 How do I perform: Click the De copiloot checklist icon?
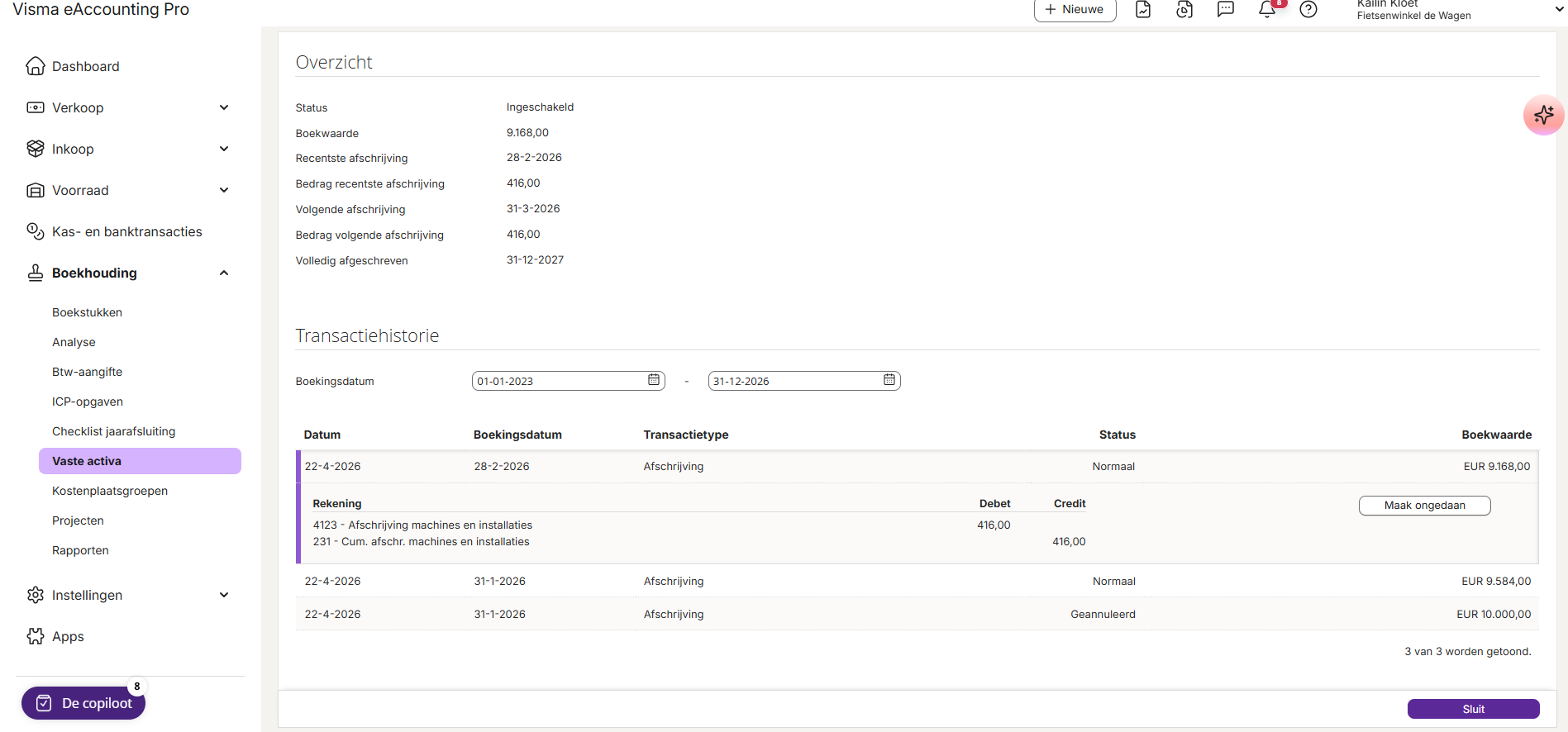coord(44,703)
